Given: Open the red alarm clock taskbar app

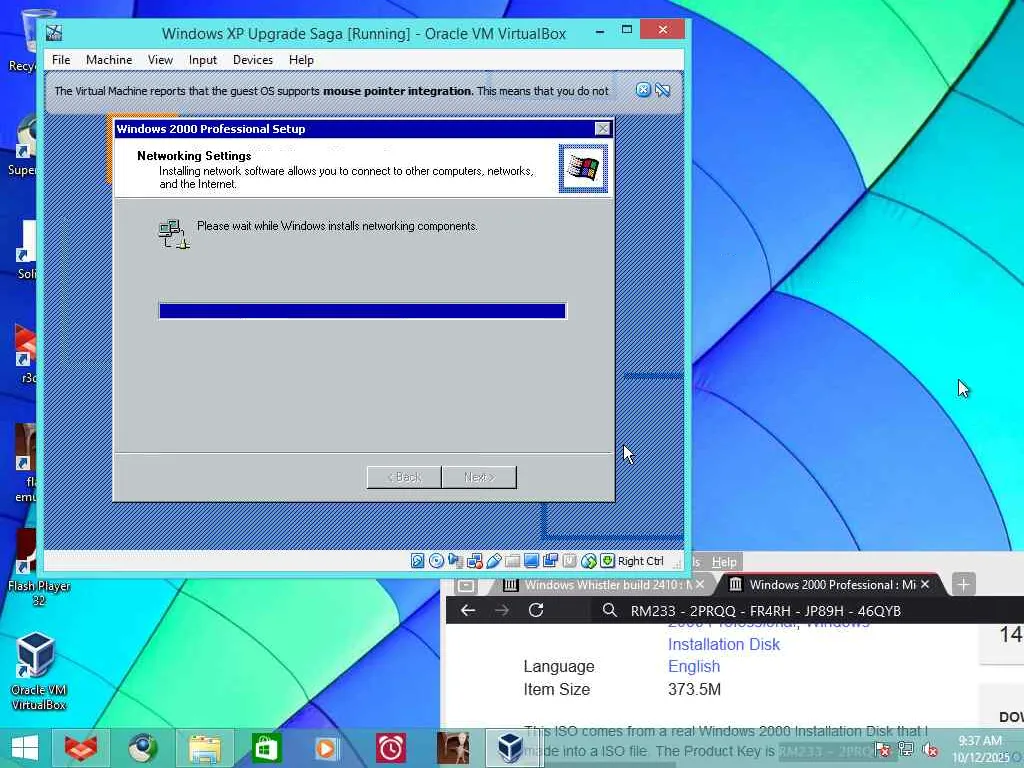Looking at the screenshot, I should (x=391, y=748).
